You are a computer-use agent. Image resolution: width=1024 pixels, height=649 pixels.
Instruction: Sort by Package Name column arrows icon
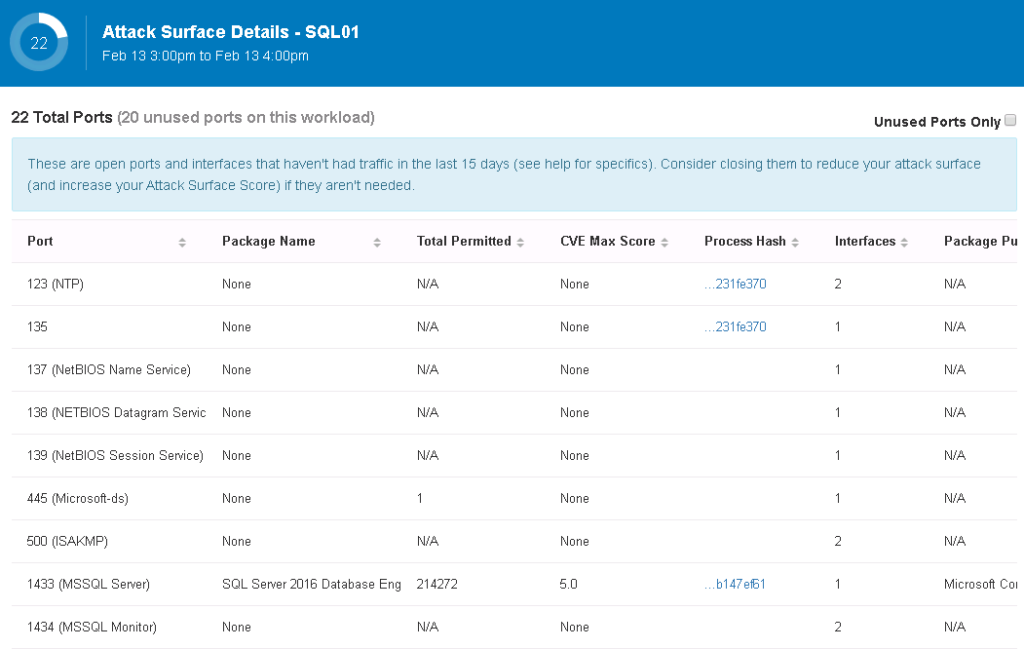click(x=377, y=242)
